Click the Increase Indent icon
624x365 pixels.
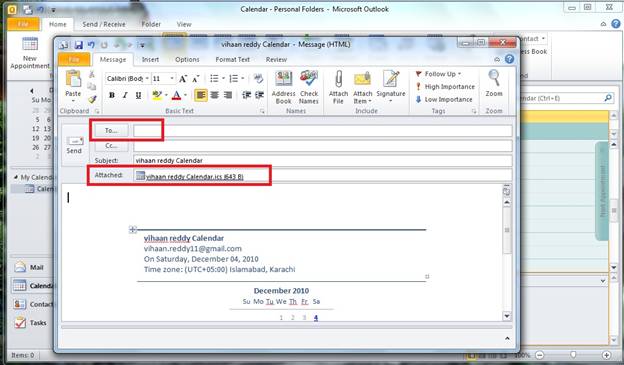pyautogui.click(x=259, y=96)
